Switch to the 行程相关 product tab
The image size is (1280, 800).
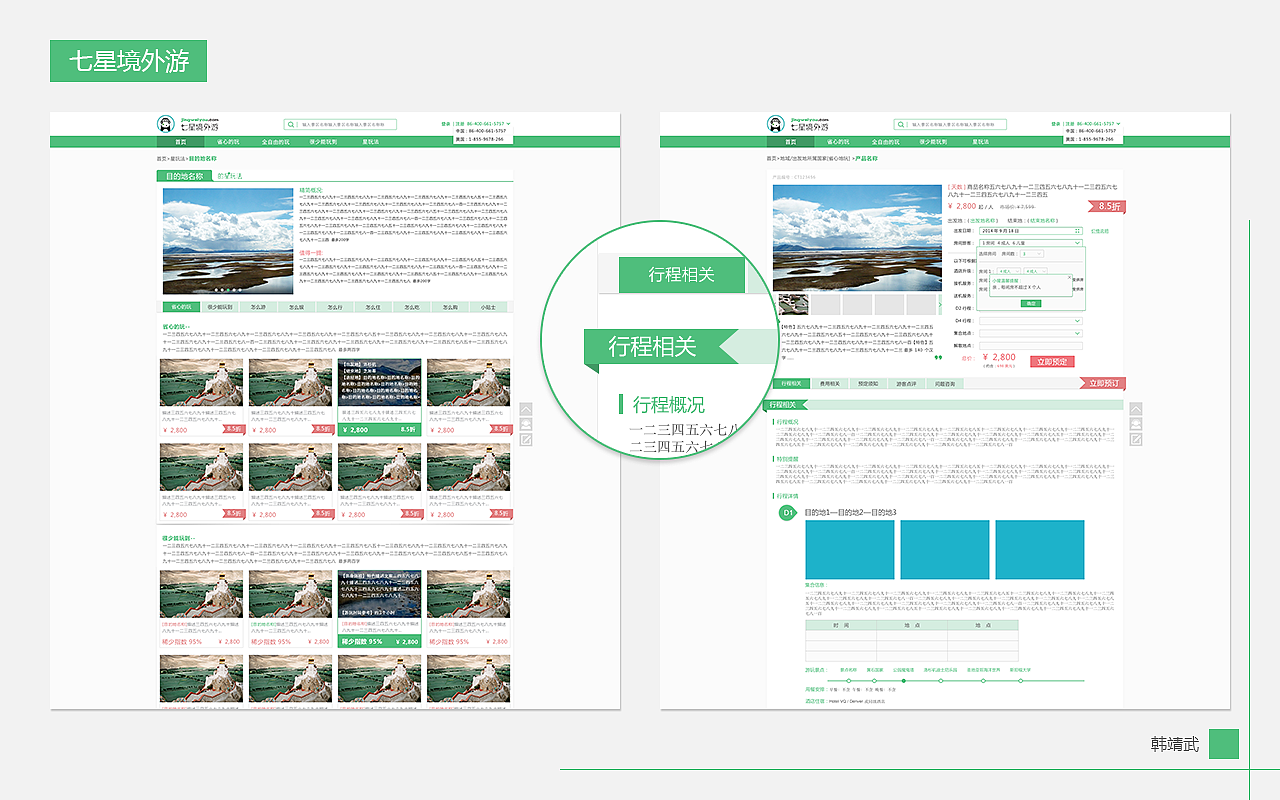[791, 383]
